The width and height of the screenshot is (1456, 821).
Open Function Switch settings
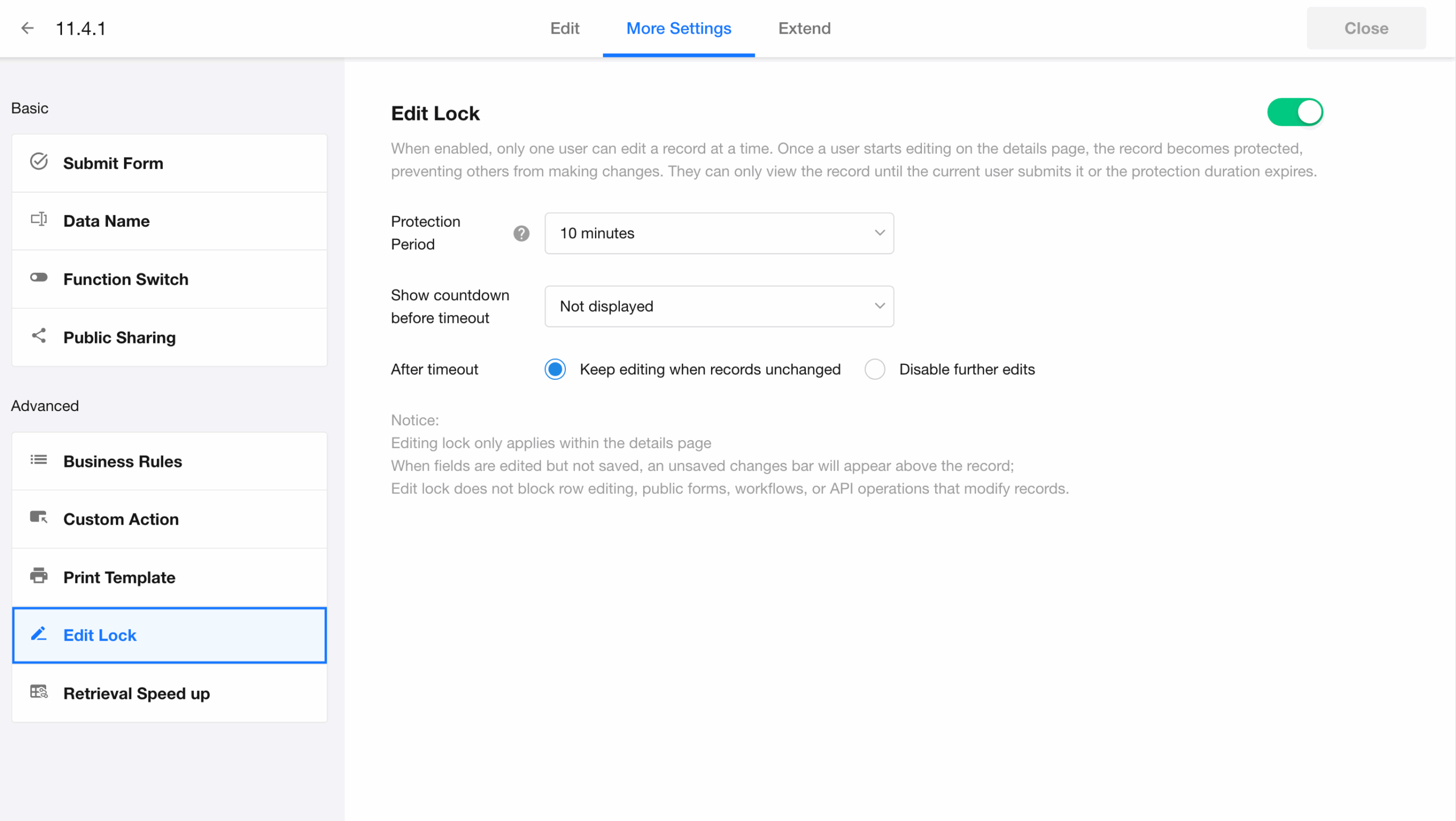169,279
